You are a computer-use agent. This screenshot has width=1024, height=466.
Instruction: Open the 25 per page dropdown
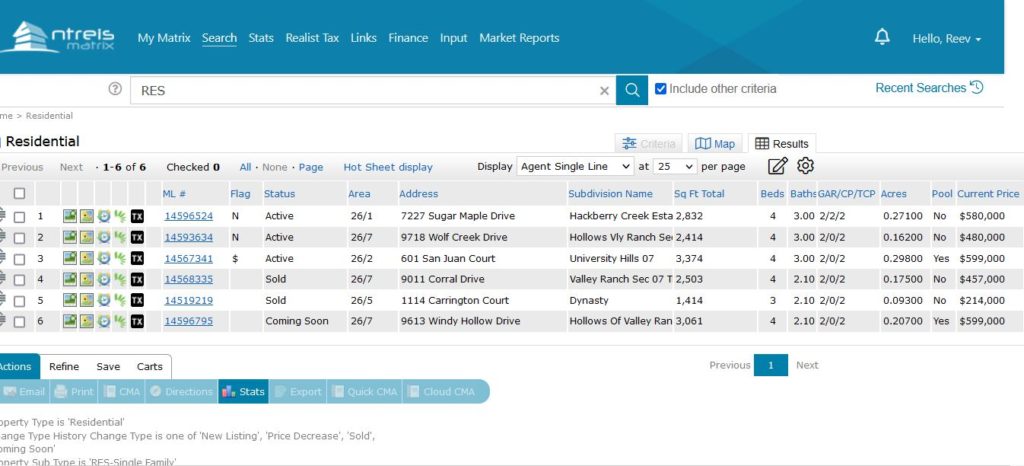(x=675, y=166)
